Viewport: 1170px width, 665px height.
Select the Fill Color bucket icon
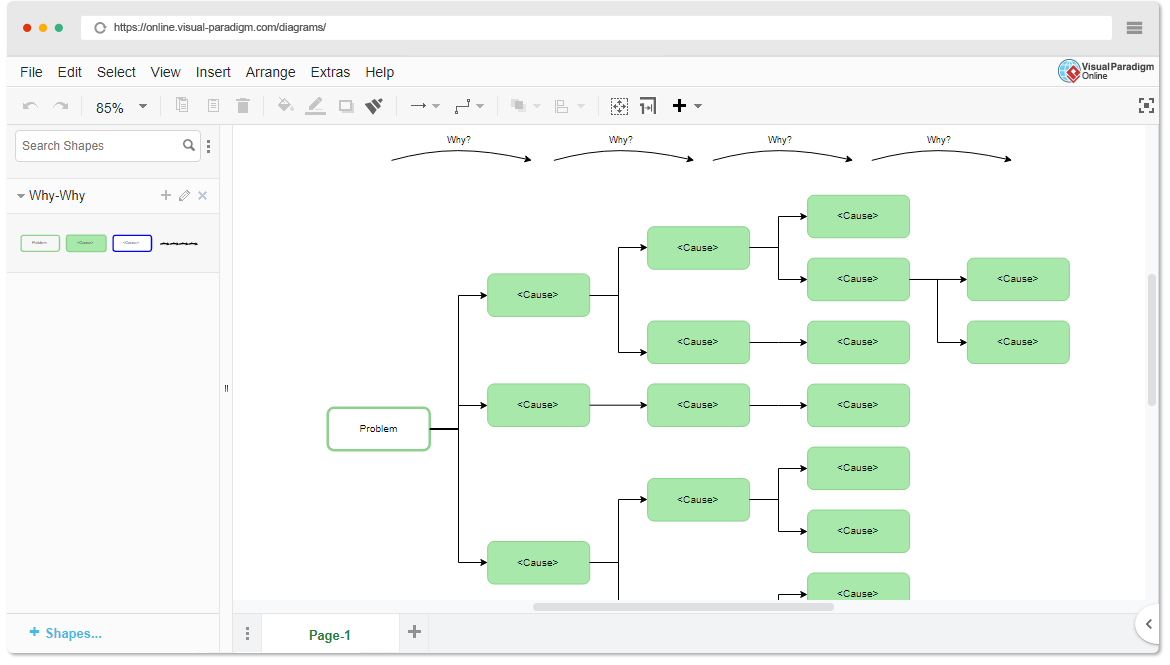tap(285, 105)
